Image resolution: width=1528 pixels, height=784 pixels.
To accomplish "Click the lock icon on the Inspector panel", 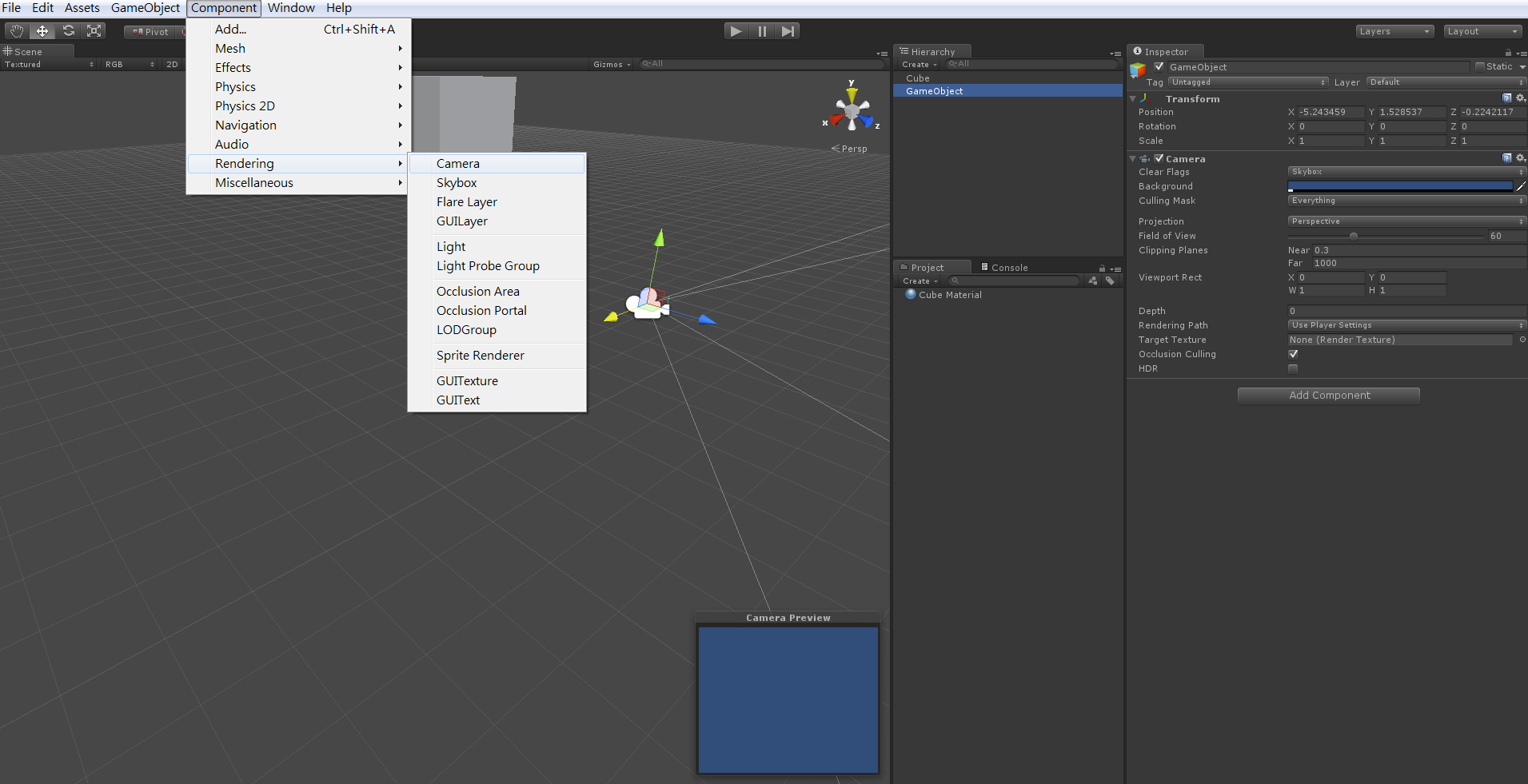I will (1506, 51).
